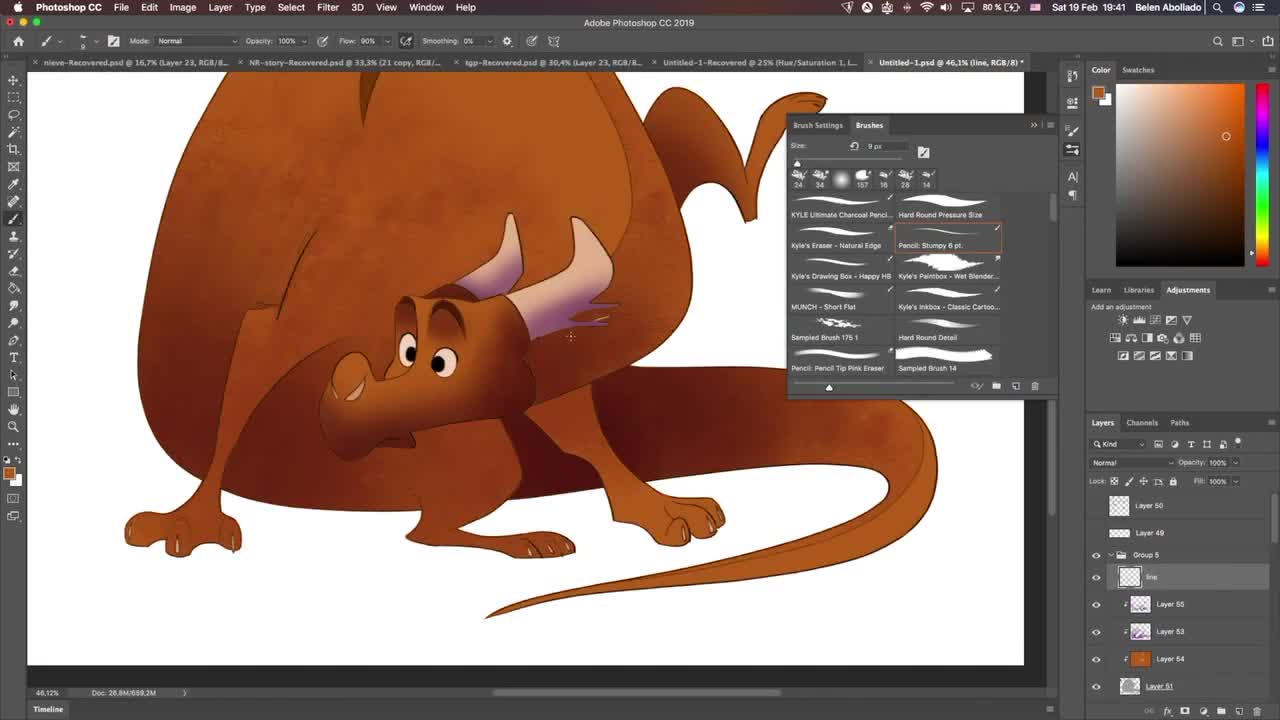Hide the line layer
1280x720 pixels.
pos(1096,577)
